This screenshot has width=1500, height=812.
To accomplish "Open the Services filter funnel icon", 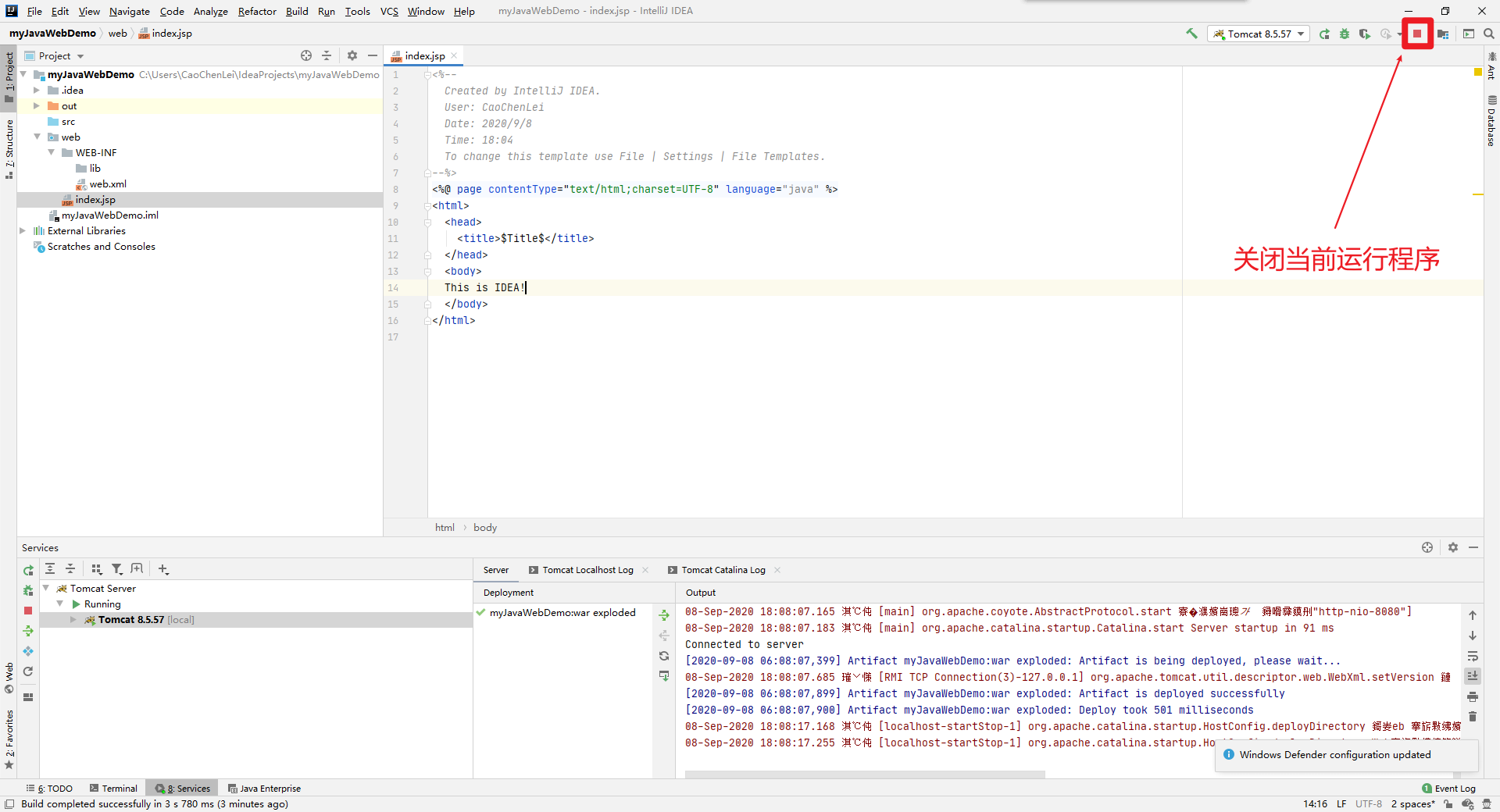I will click(x=116, y=569).
